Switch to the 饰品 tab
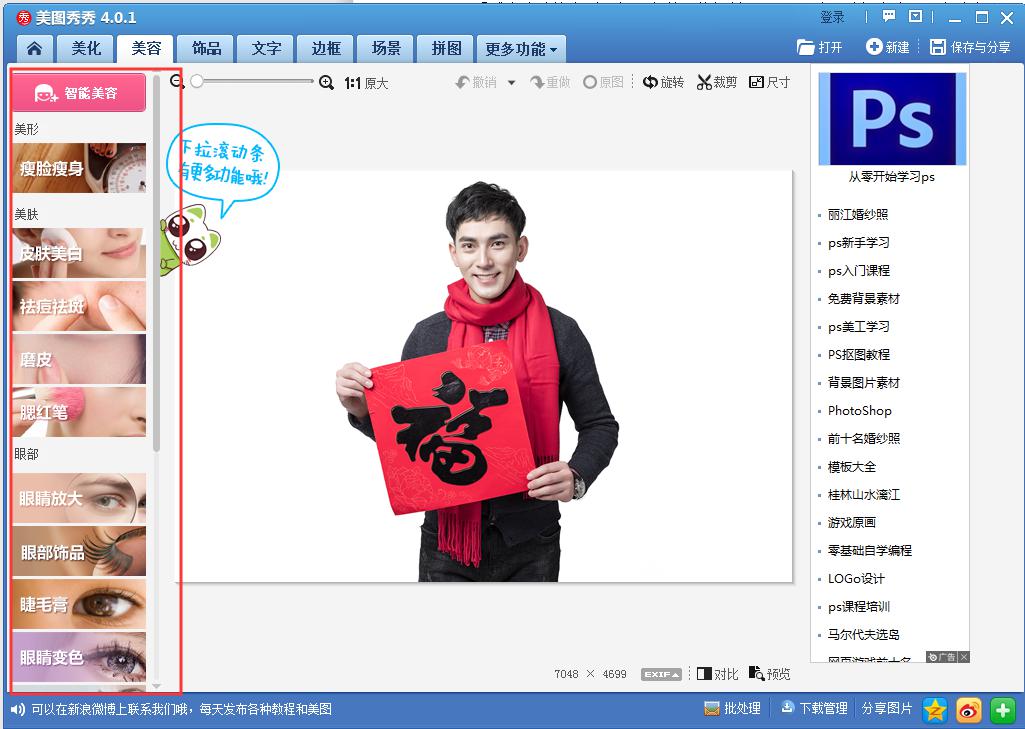The image size is (1025, 729). 207,48
